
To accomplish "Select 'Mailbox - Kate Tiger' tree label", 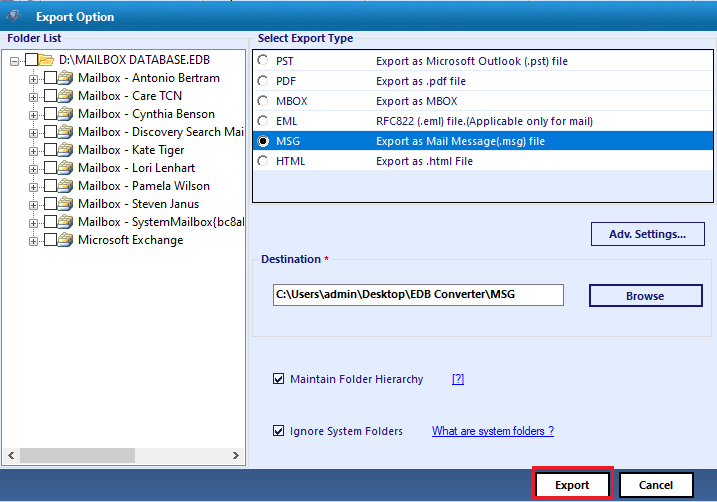I will (x=131, y=150).
